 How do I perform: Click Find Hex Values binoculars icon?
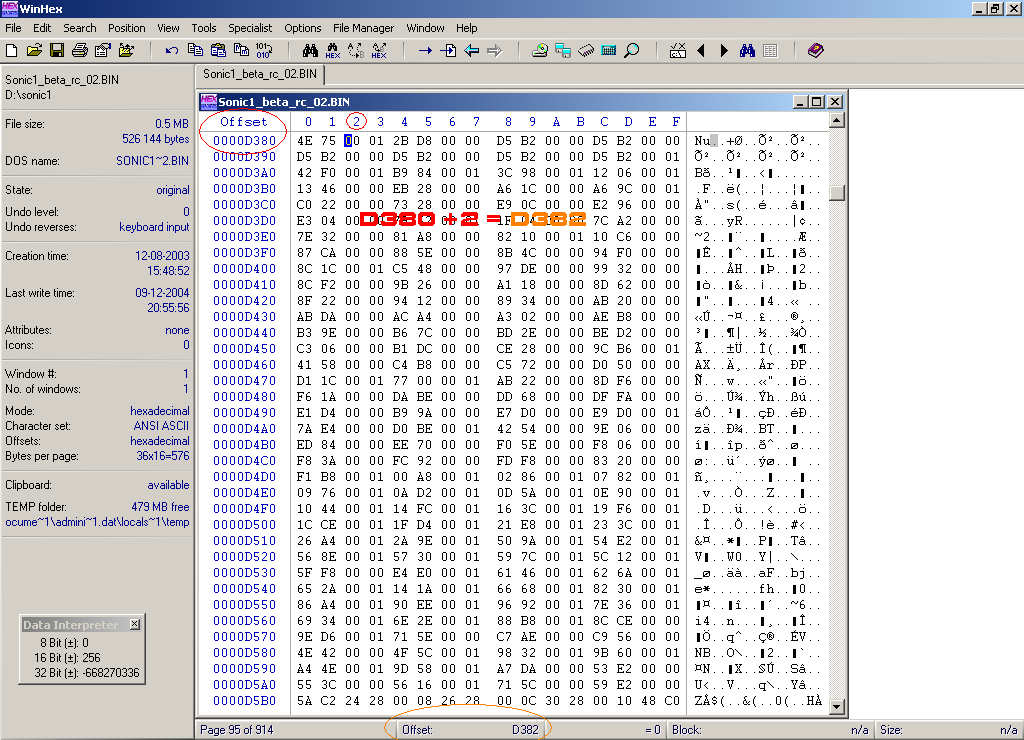pyautogui.click(x=333, y=50)
